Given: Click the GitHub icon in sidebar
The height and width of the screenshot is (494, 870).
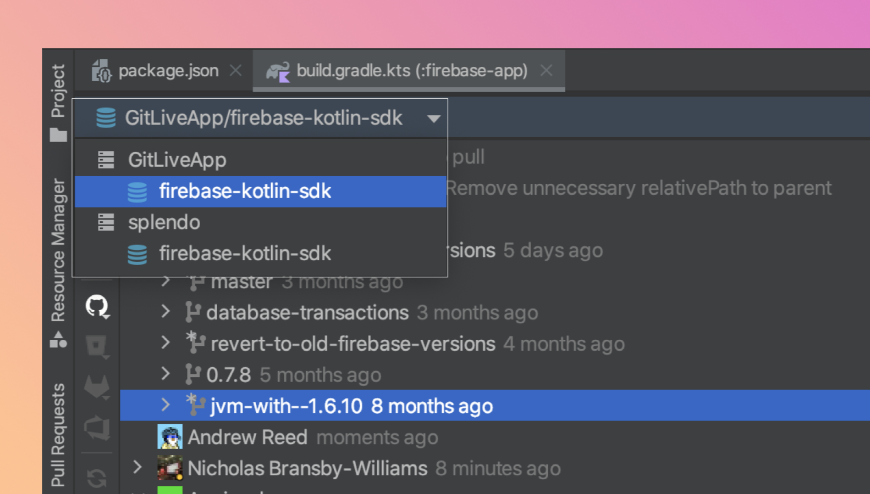Looking at the screenshot, I should (97, 305).
